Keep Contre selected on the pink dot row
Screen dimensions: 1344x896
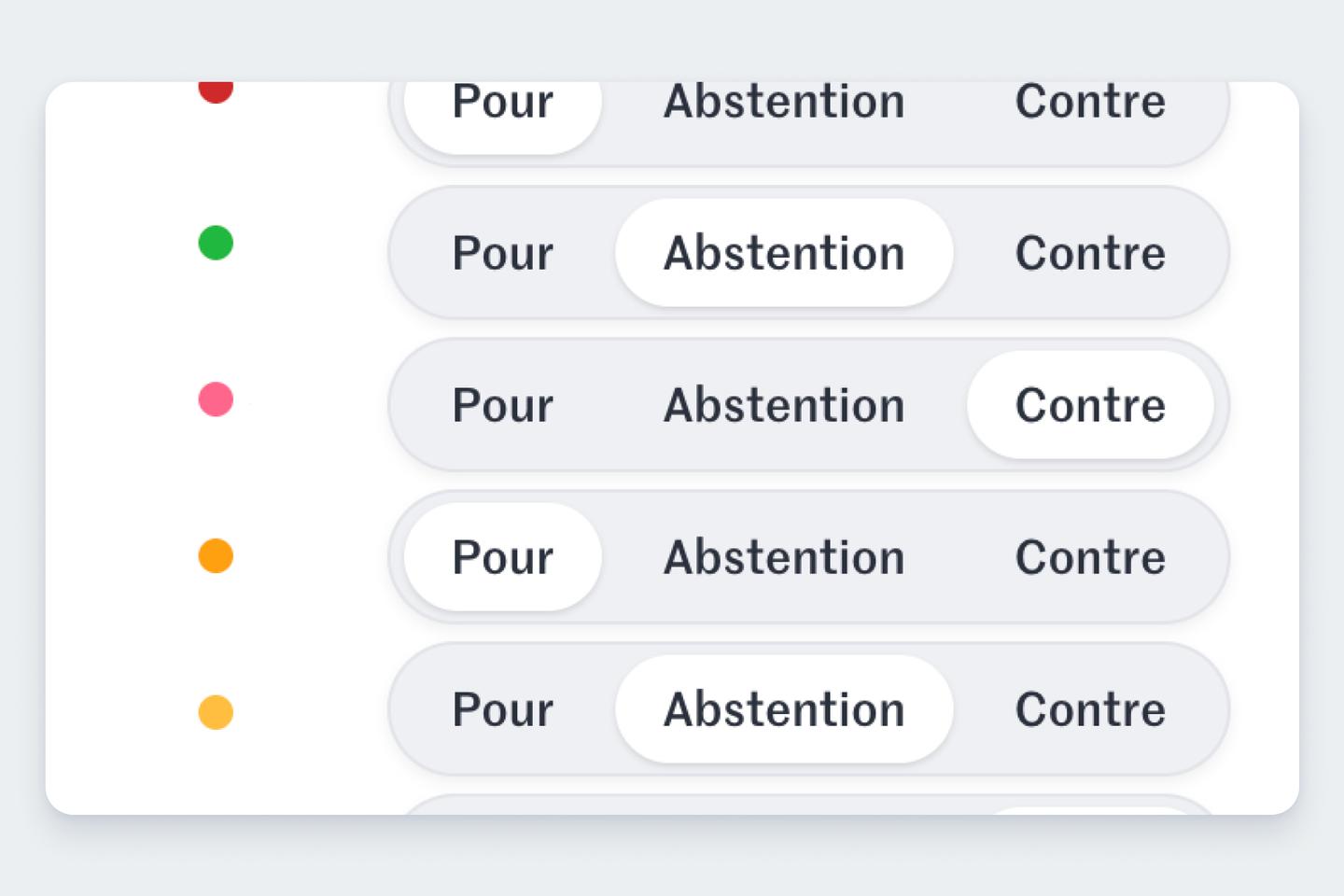(x=1088, y=404)
